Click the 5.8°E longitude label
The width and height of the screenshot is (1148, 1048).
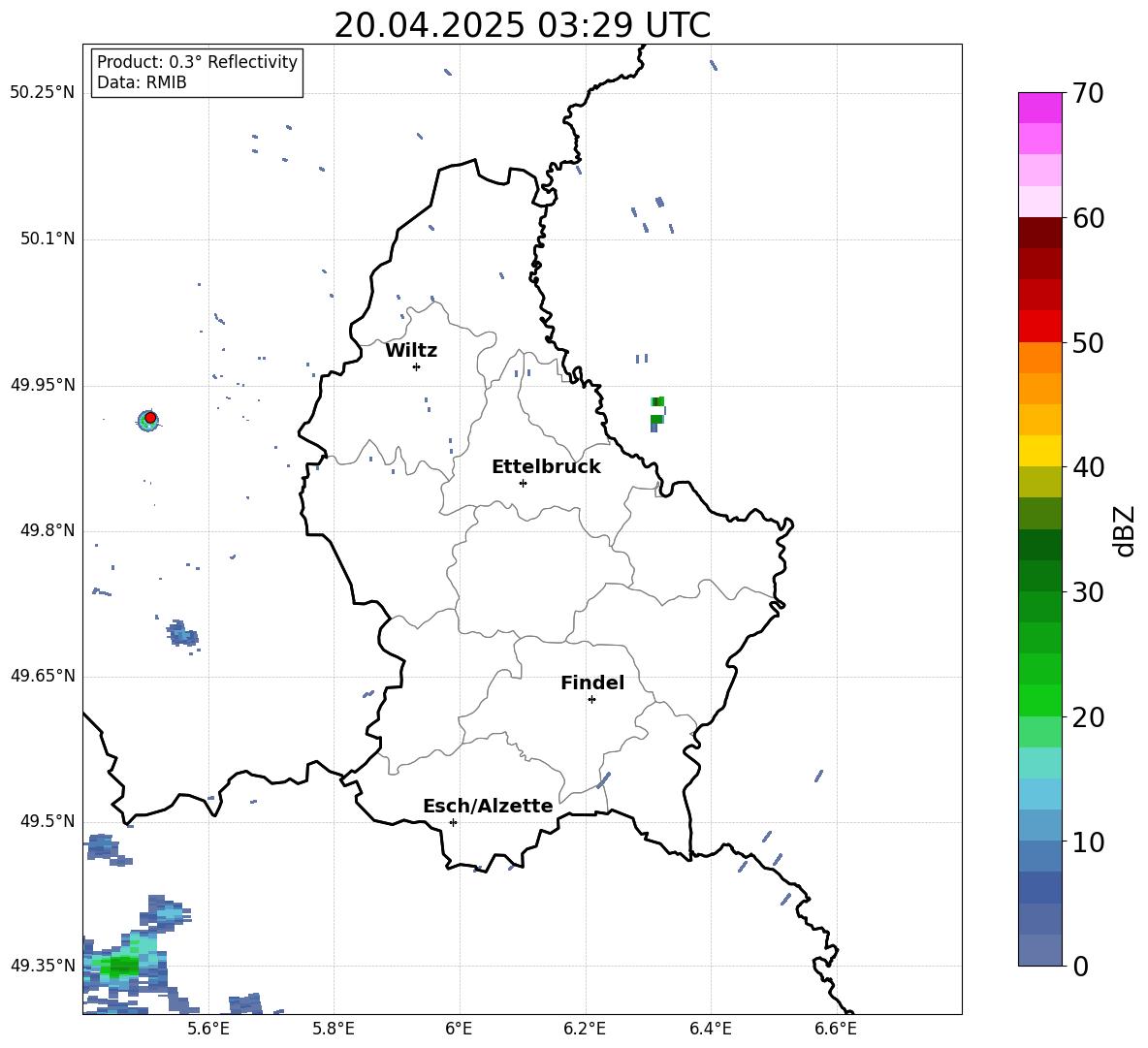coord(334,1029)
